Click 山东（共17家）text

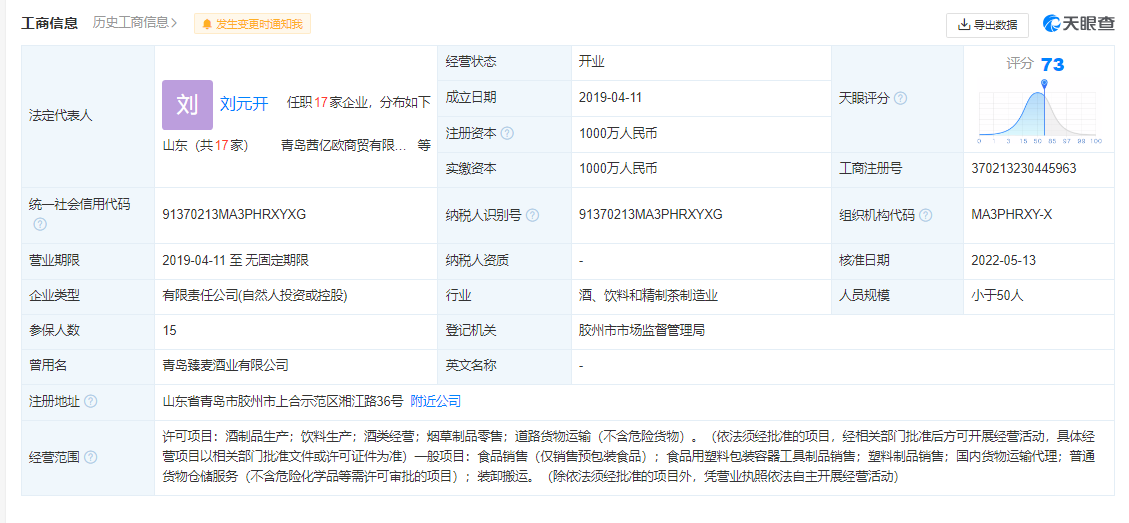point(205,146)
